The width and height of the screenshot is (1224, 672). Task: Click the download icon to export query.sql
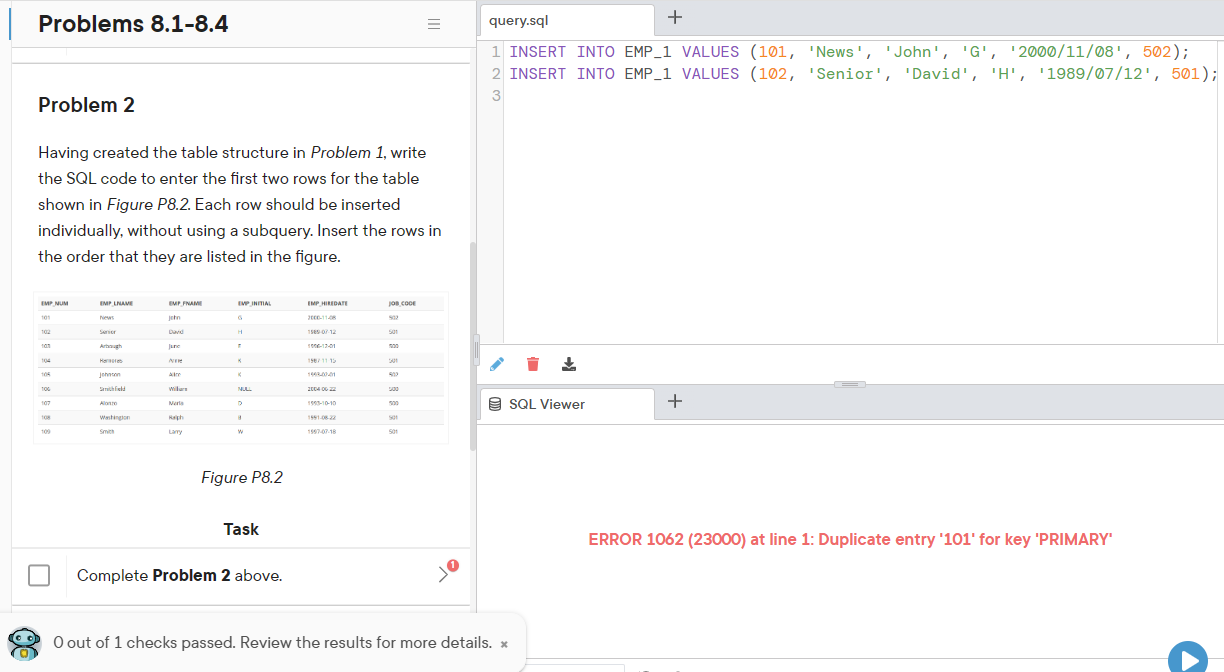click(569, 364)
